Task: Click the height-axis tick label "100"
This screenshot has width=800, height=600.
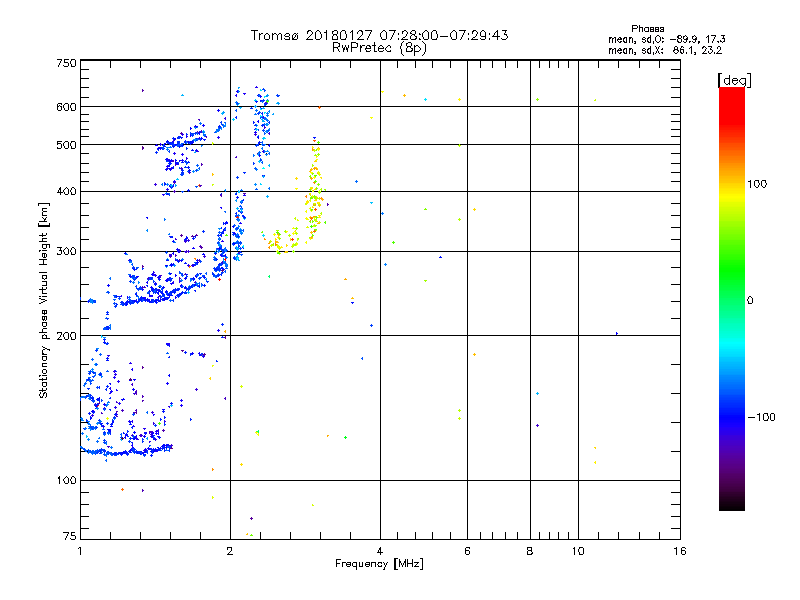Action: (66, 481)
